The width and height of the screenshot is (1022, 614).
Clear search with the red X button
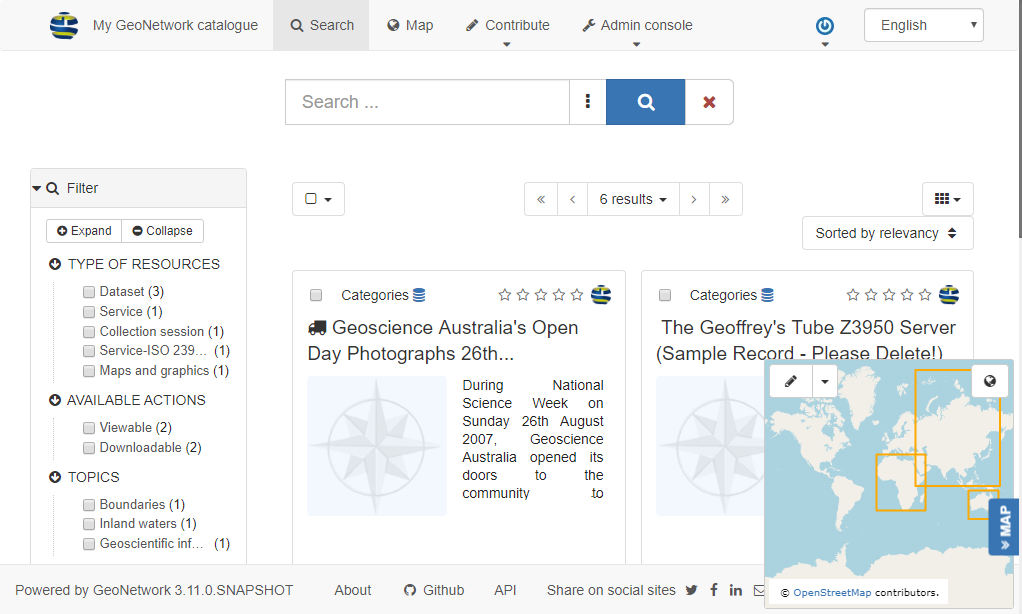pos(709,102)
